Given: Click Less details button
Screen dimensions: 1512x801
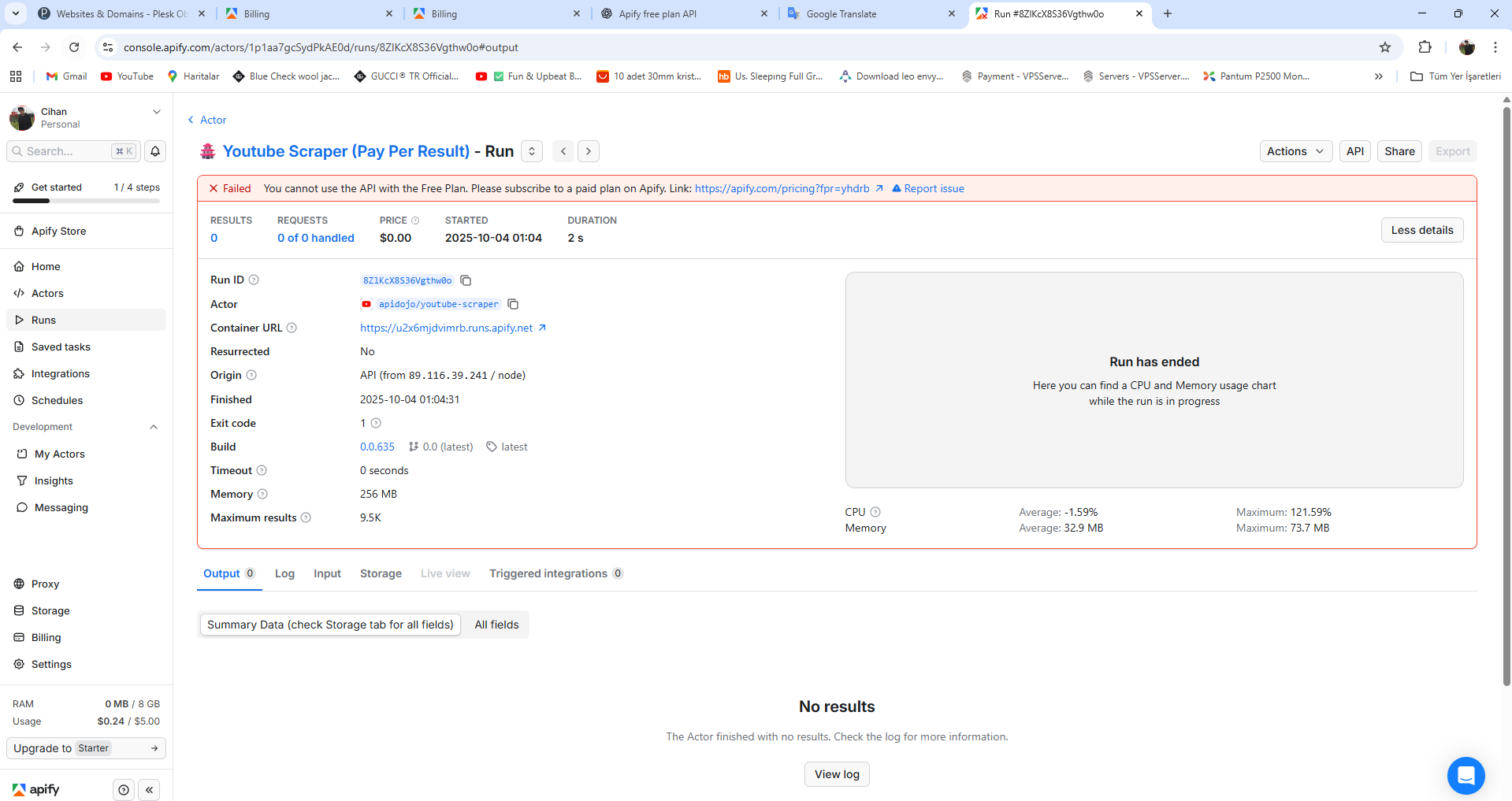Looking at the screenshot, I should 1422,230.
